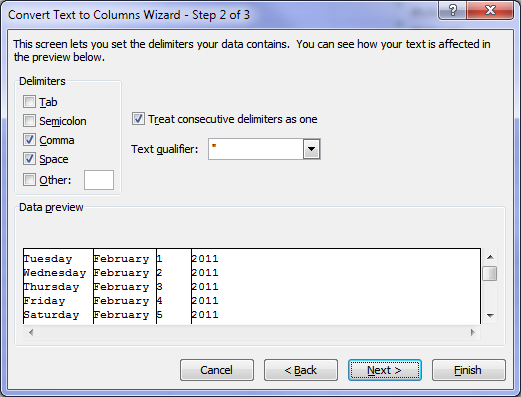Image resolution: width=521 pixels, height=397 pixels.
Task: Click the help question mark icon
Action: pyautogui.click(x=453, y=10)
